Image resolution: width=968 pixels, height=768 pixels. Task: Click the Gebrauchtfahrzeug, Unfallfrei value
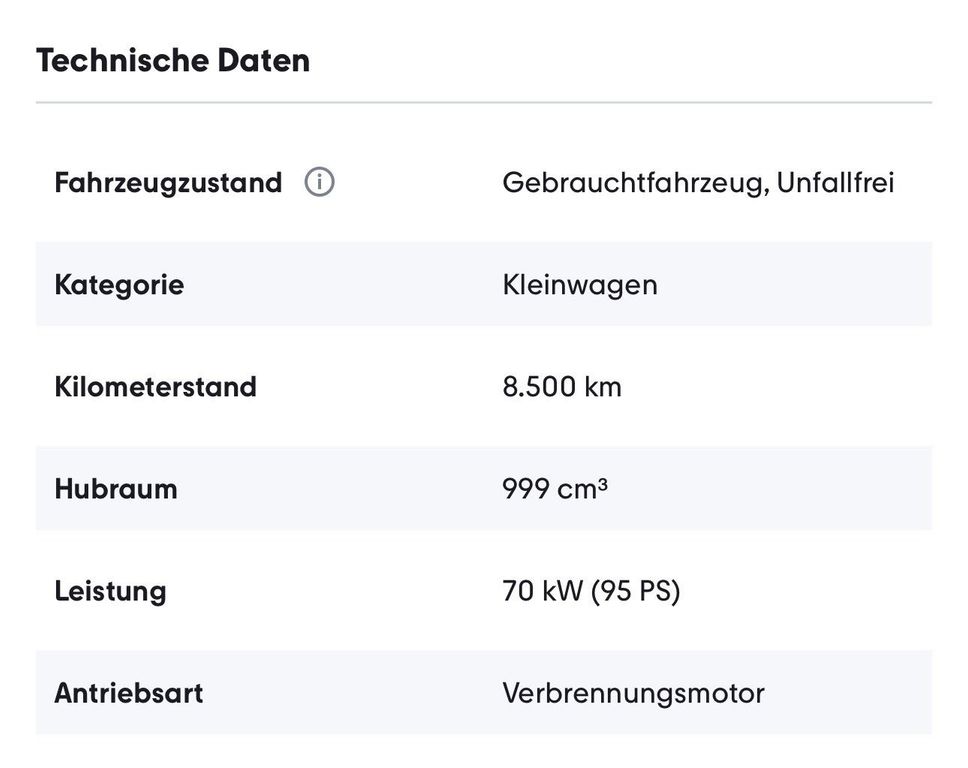698,183
